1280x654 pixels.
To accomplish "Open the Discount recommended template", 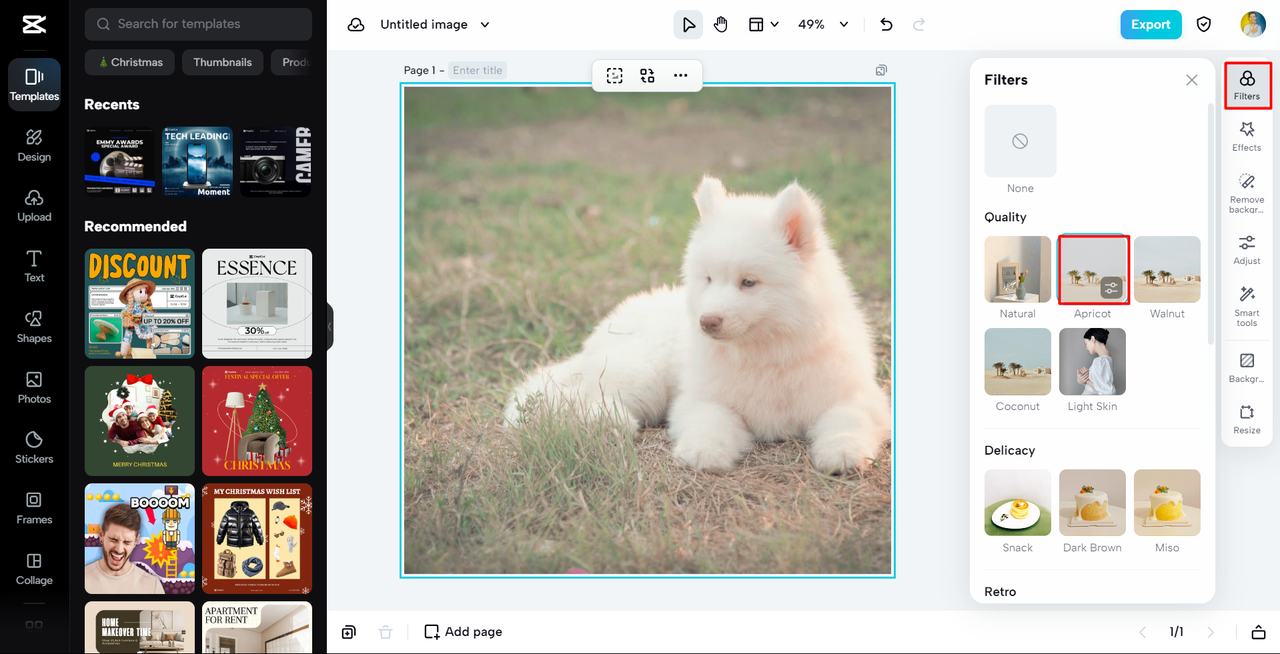I will click(x=140, y=303).
